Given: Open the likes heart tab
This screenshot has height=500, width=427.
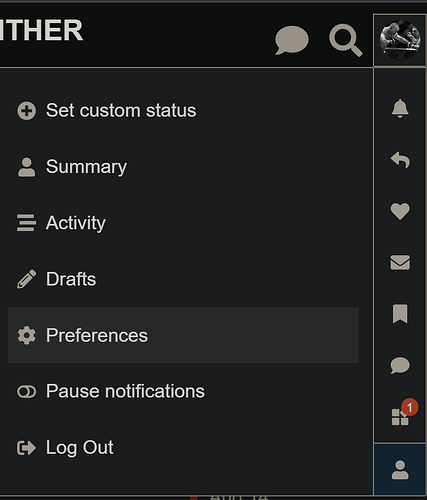Looking at the screenshot, I should (400, 211).
